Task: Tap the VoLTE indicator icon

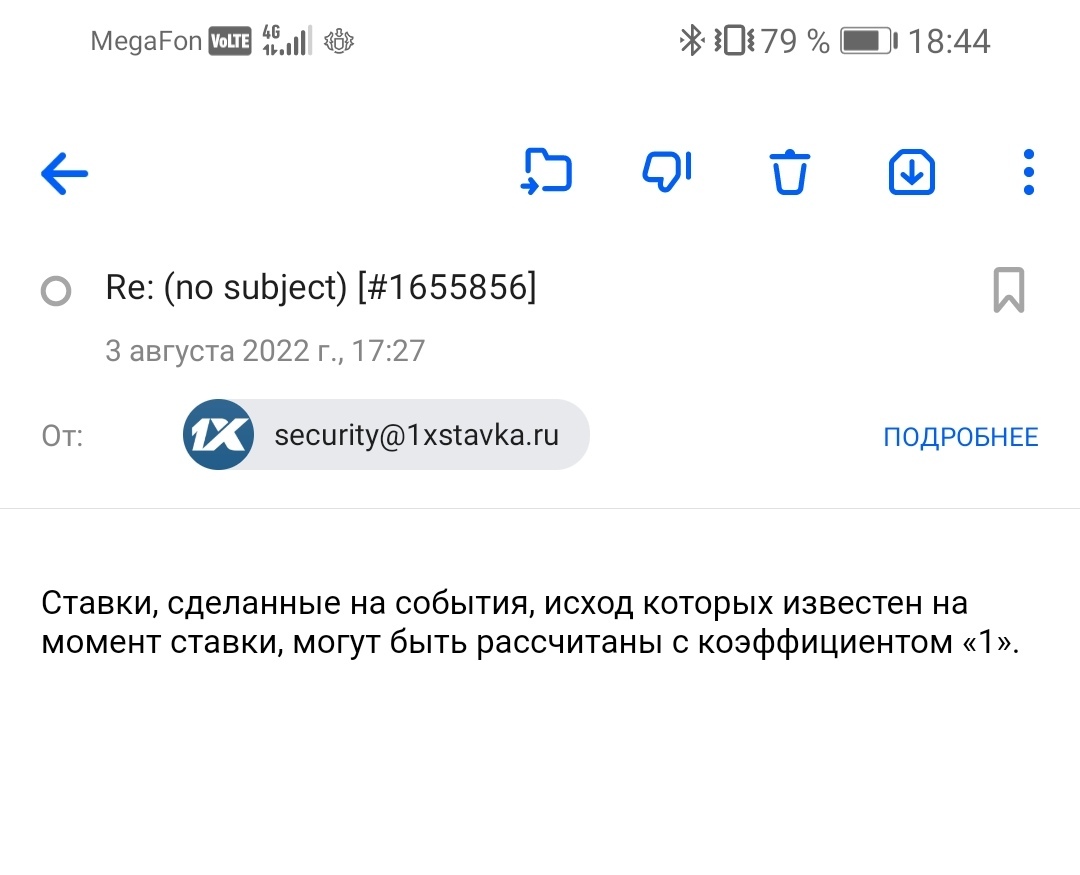Action: point(230,41)
